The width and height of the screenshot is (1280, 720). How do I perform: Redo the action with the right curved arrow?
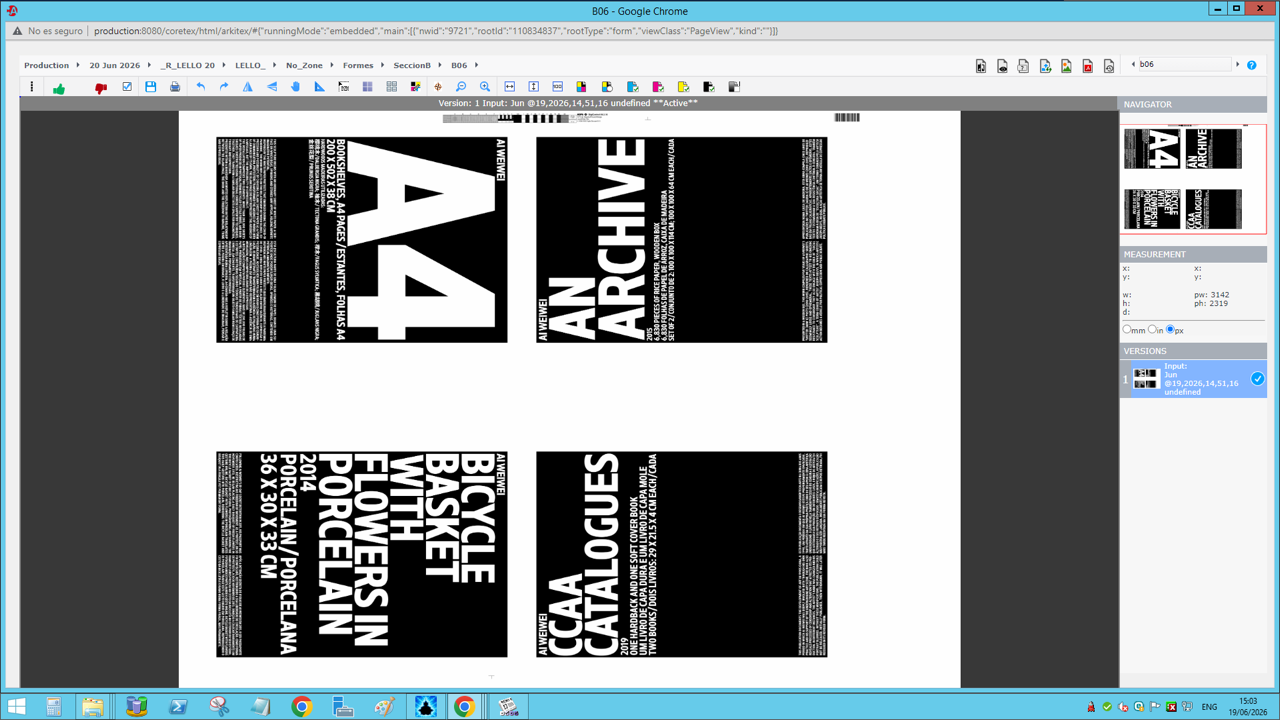(x=224, y=87)
